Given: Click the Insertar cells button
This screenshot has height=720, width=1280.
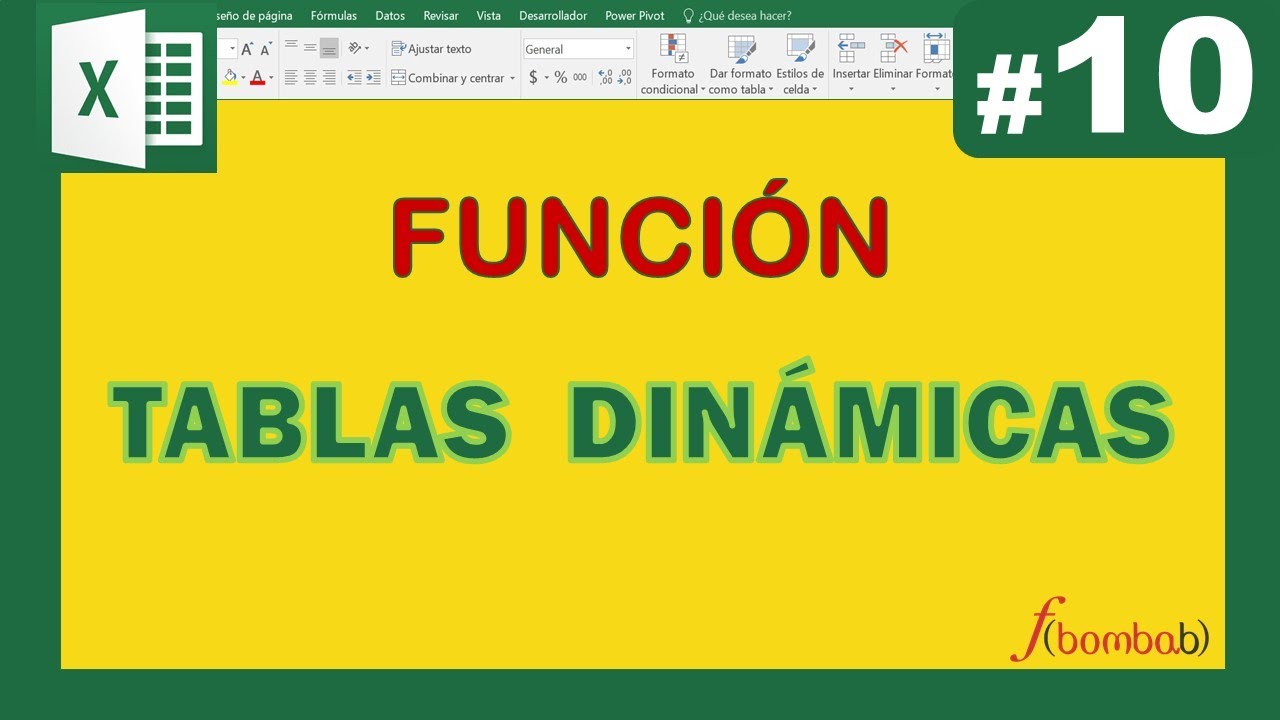Looking at the screenshot, I should tap(851, 65).
